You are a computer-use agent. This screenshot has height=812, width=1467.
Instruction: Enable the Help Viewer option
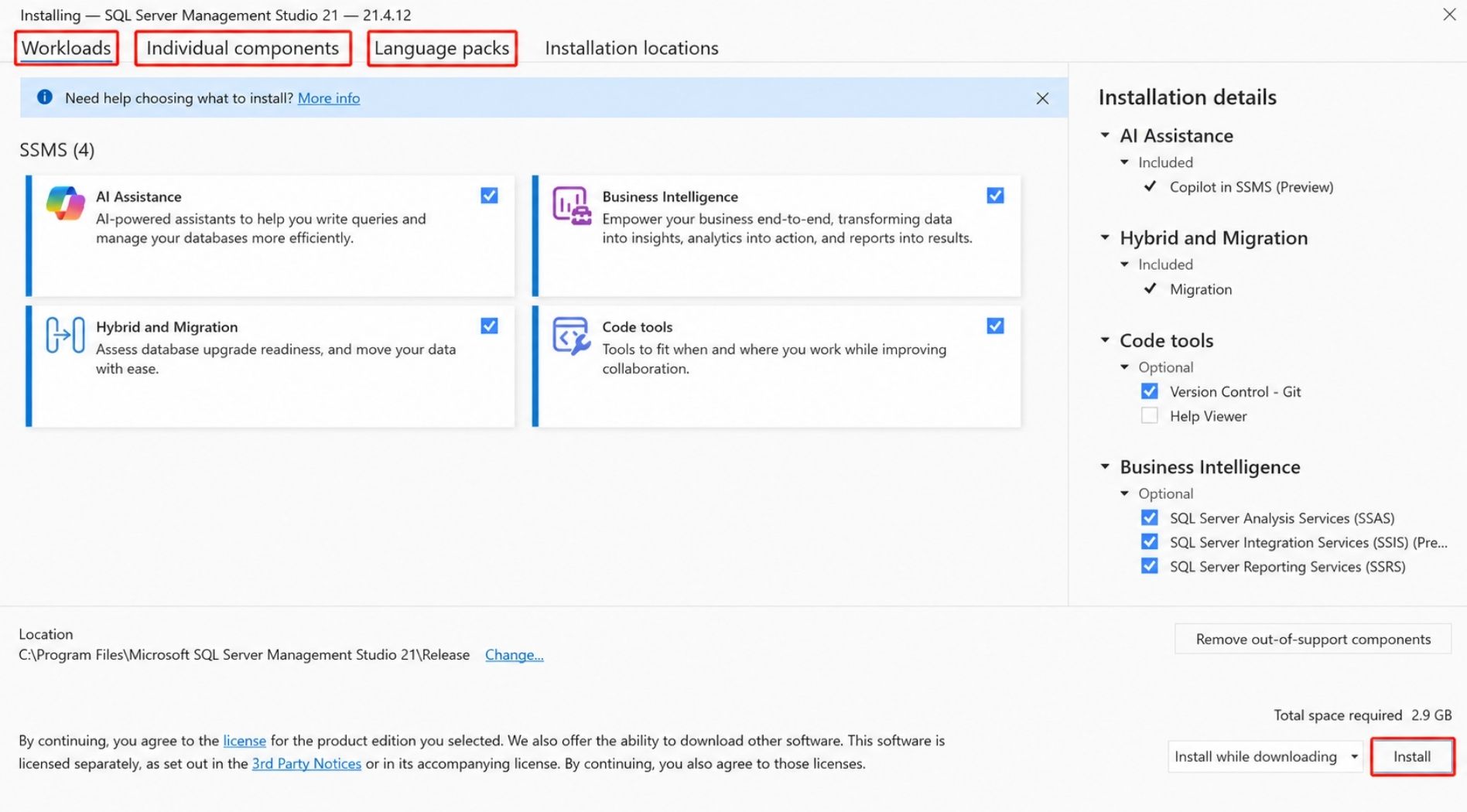(1150, 415)
